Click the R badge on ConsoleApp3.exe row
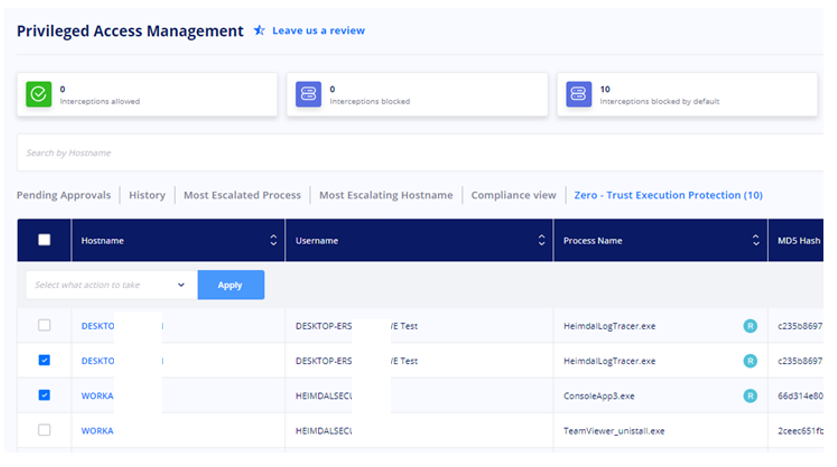Screen dimensions: 837x467 750,395
